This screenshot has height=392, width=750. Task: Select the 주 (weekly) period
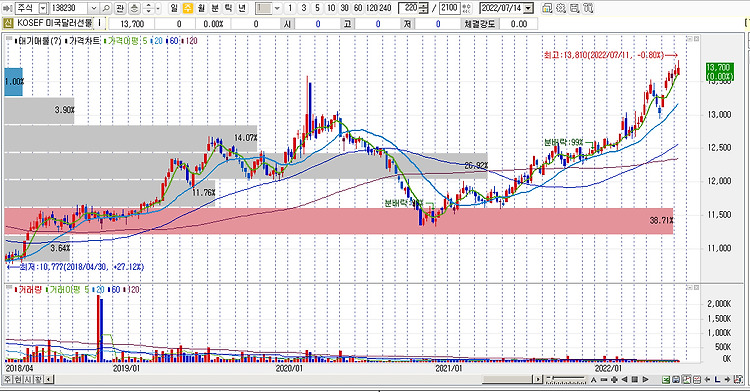(187, 8)
